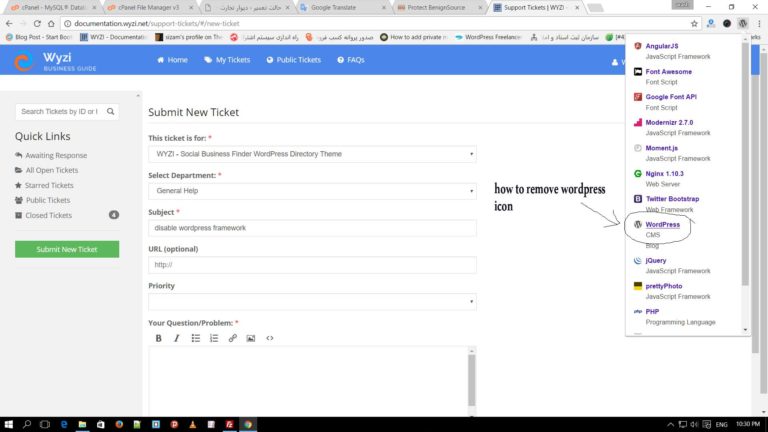Insert an image in the editor
Image resolution: width=768 pixels, height=432 pixels.
pos(251,338)
